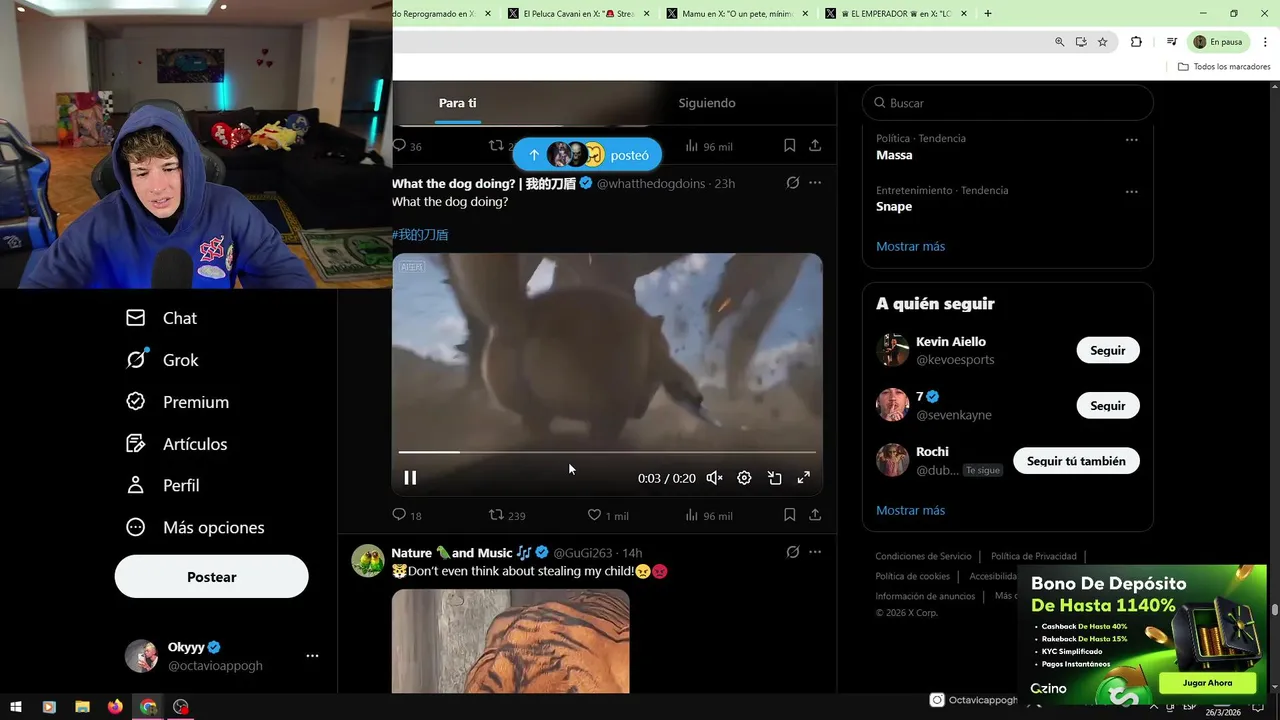
Task: Focus the Buscar search field
Action: (1008, 103)
